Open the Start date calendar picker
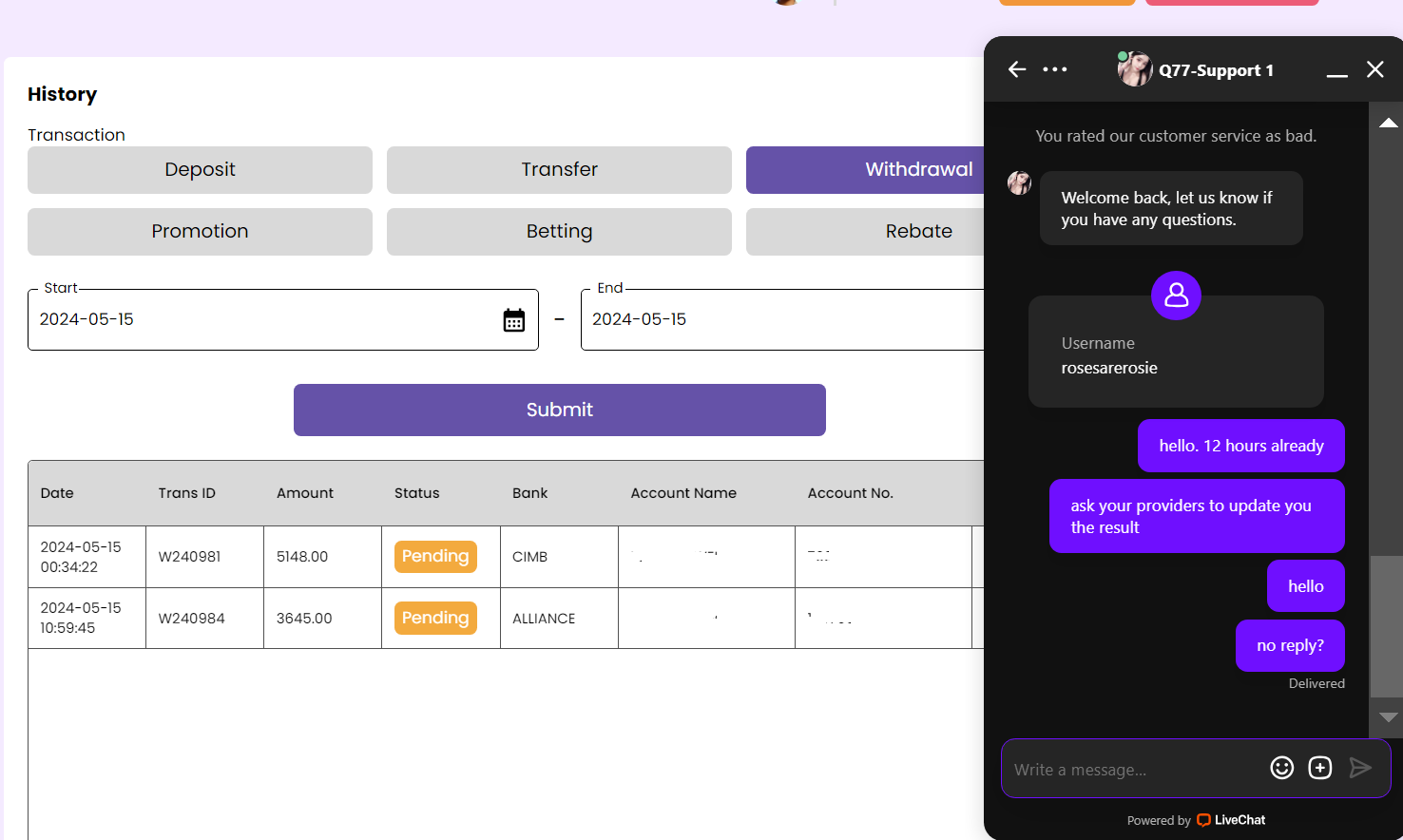1403x840 pixels. point(513,320)
